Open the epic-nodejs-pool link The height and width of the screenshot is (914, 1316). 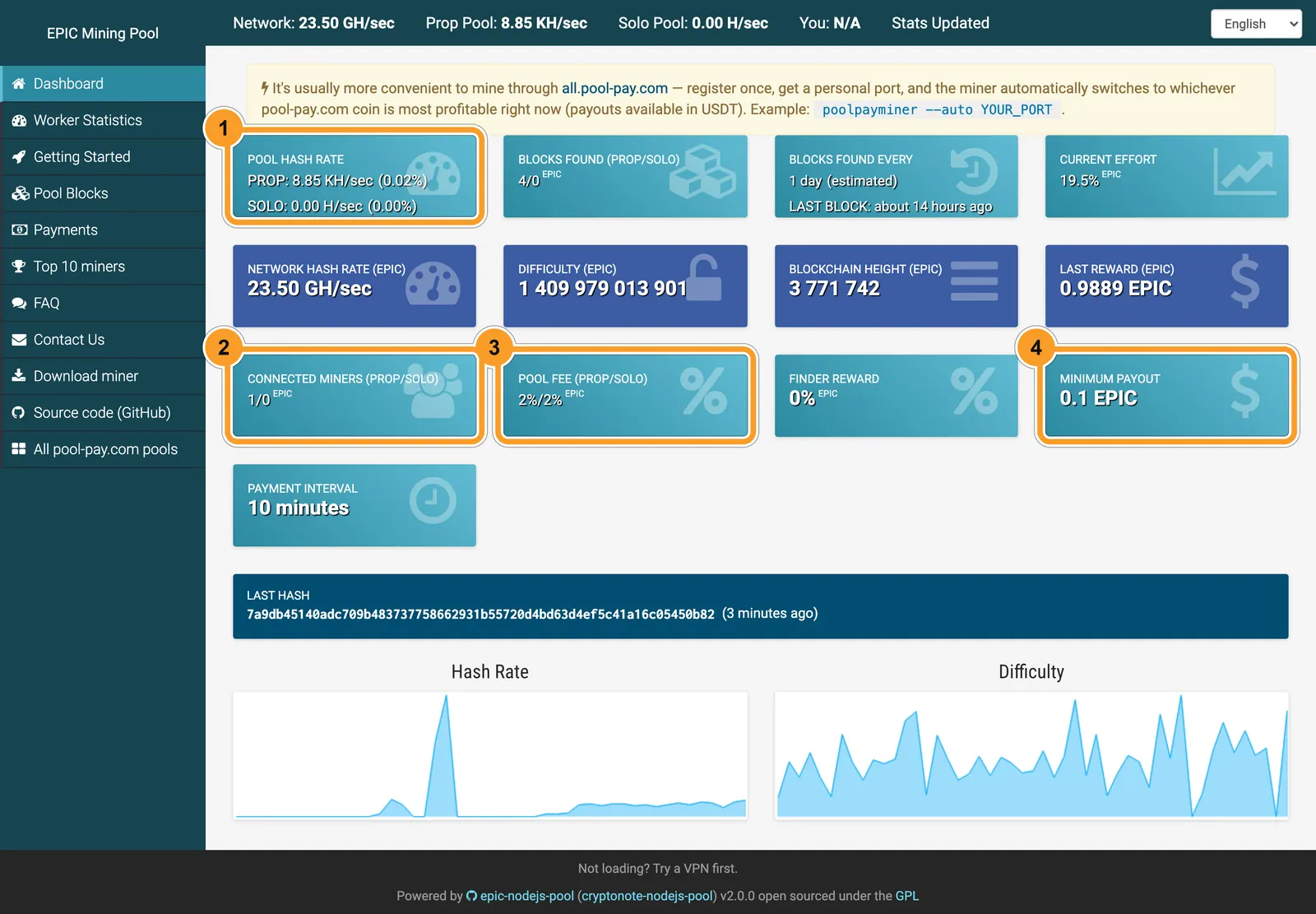pos(527,896)
